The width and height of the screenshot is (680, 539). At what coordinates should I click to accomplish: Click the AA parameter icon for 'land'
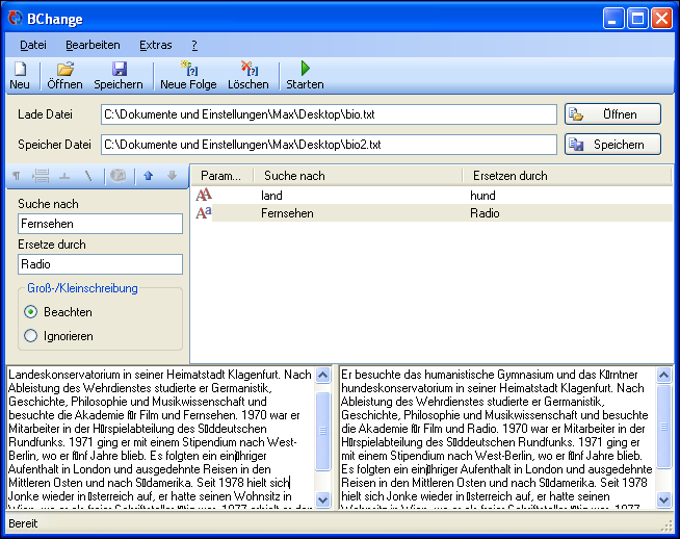[x=203, y=195]
